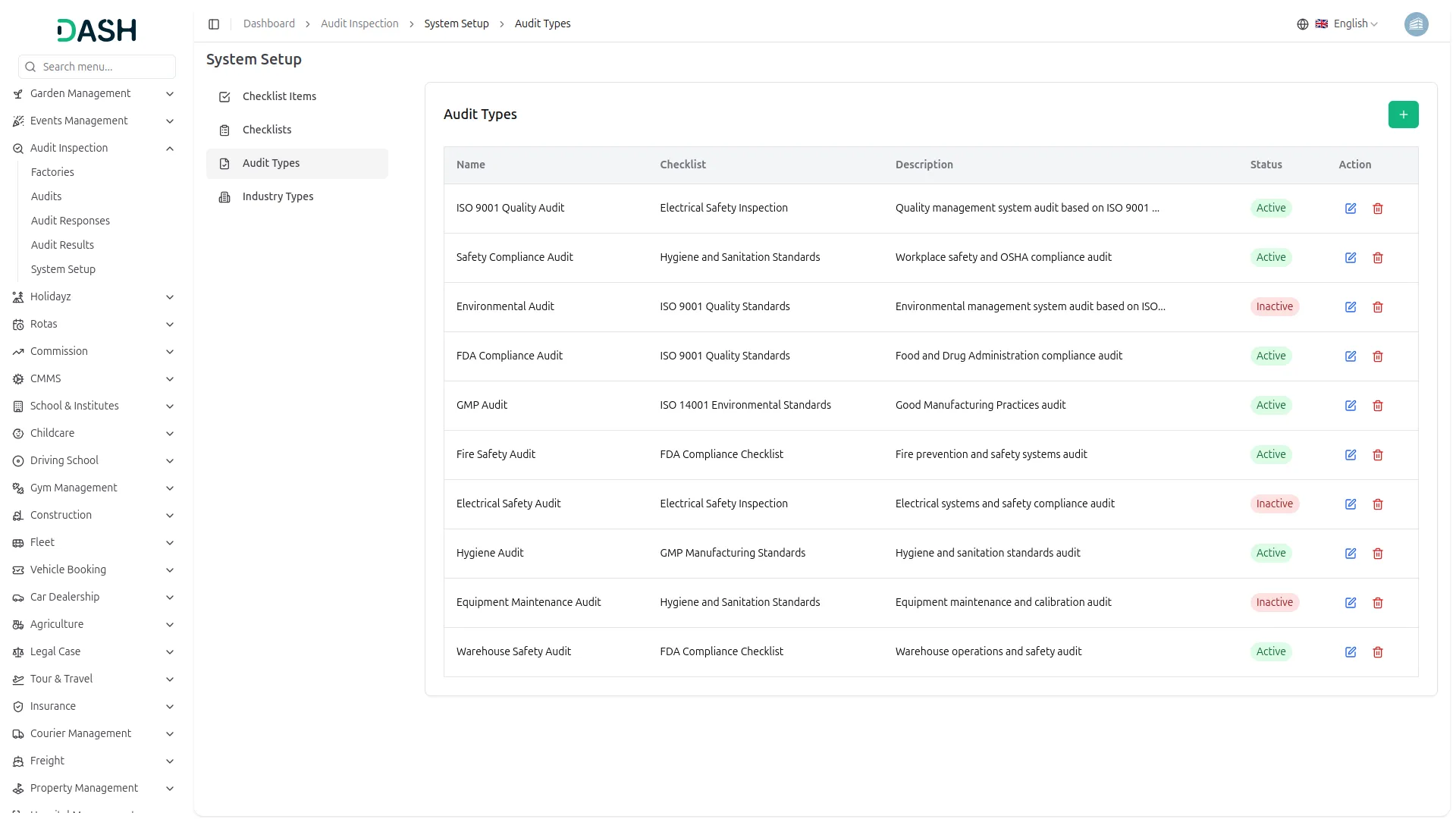Image resolution: width=1456 pixels, height=819 pixels.
Task: Edit the GMP Audit row
Action: [1351, 406]
